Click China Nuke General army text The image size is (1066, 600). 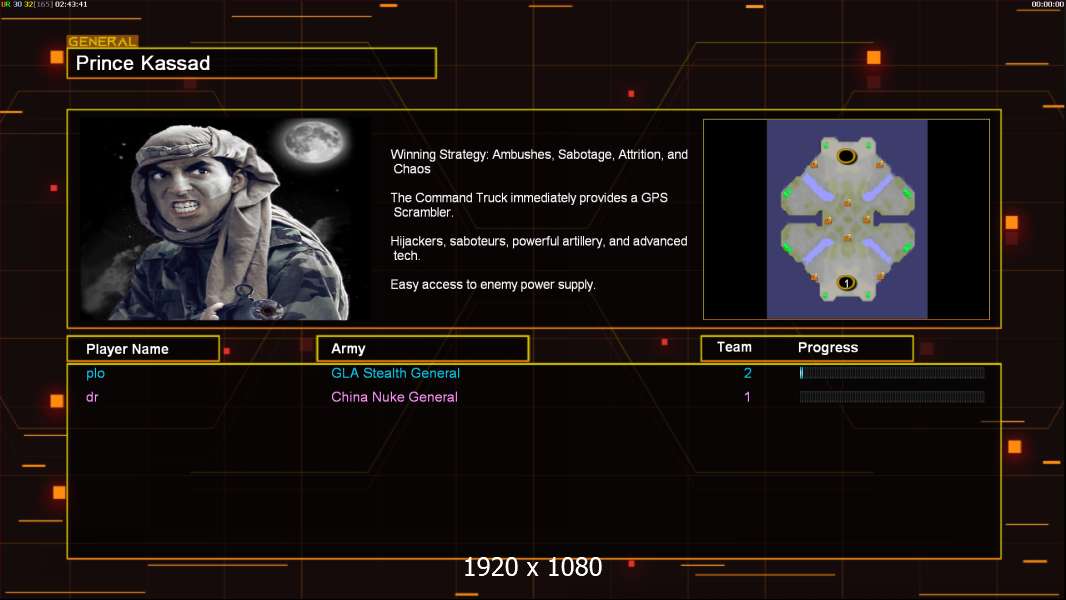pos(394,397)
